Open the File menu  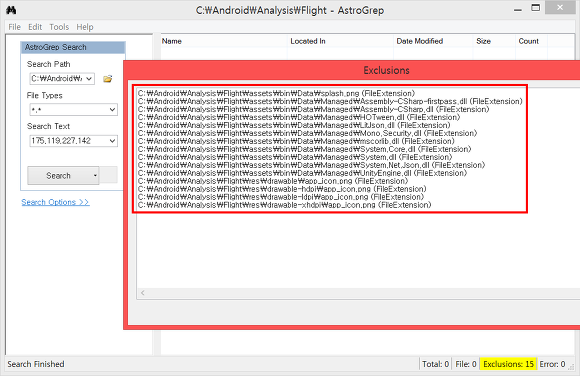coord(14,27)
